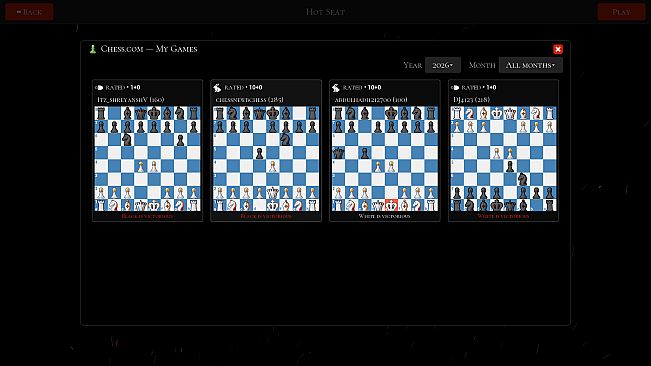Click the Chess.com — My Games heading
The height and width of the screenshot is (366, 651).
(x=149, y=49)
